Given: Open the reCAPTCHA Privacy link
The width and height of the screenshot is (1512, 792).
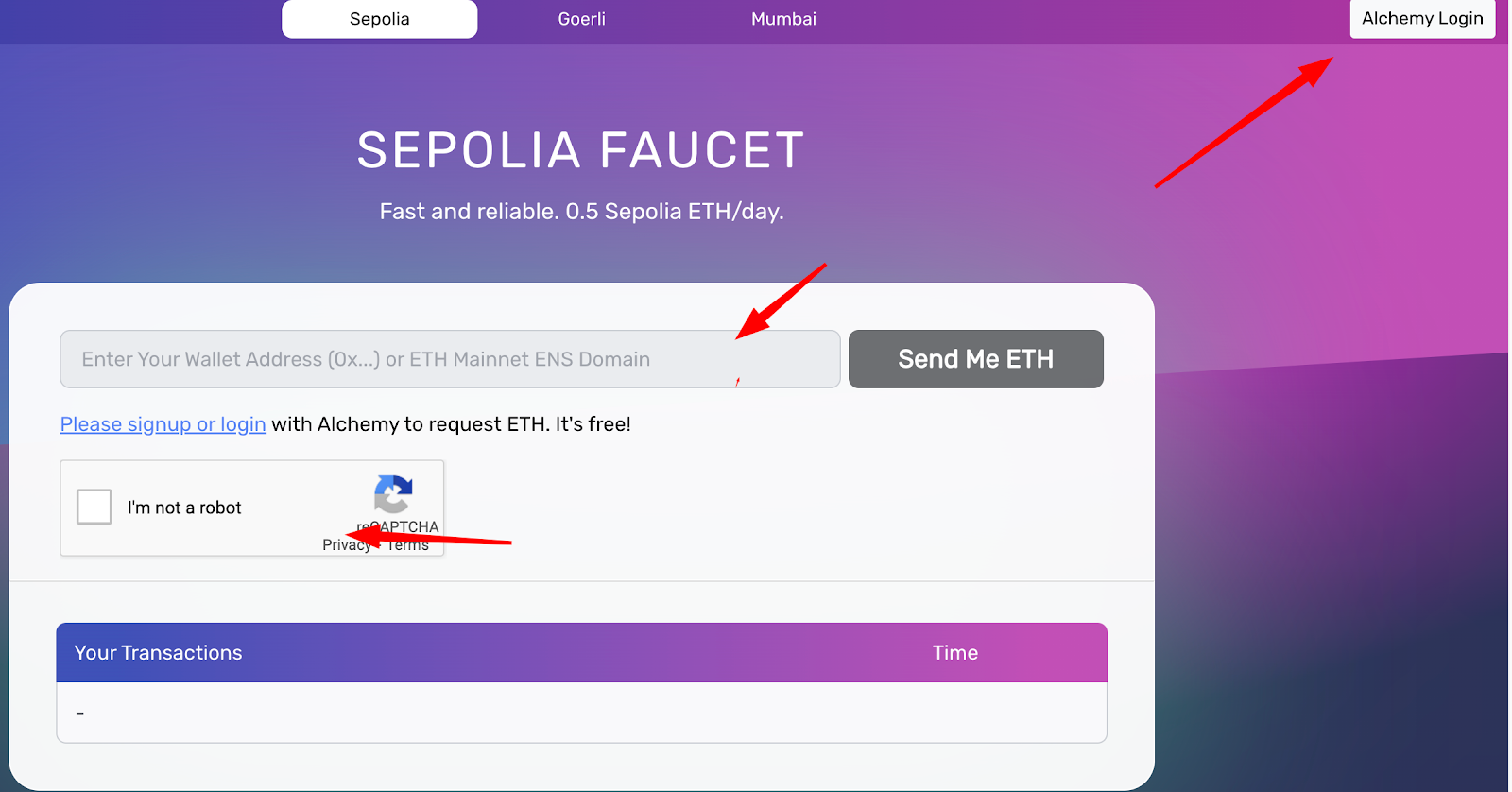Looking at the screenshot, I should click(x=346, y=545).
